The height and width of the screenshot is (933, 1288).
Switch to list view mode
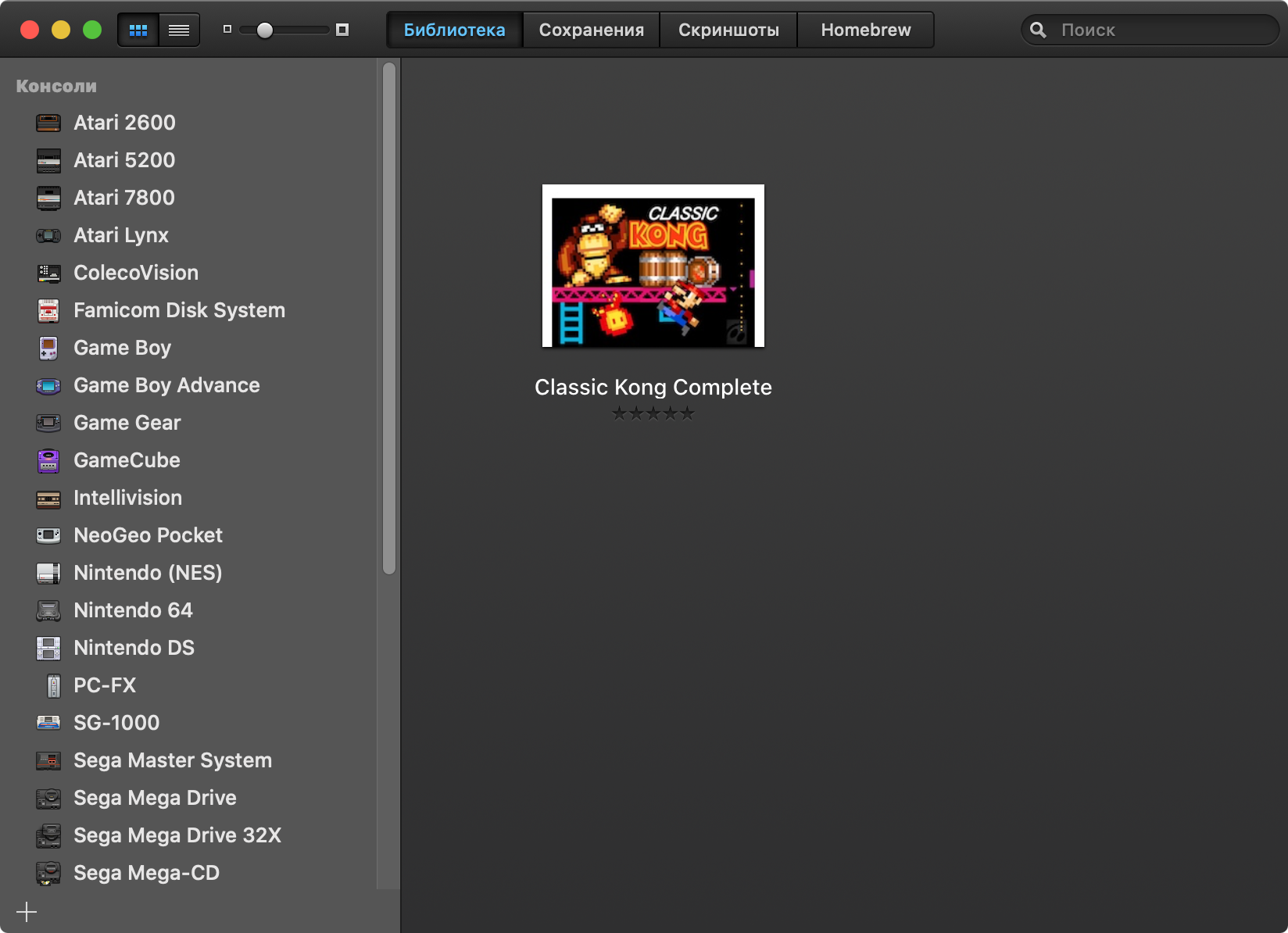[179, 30]
